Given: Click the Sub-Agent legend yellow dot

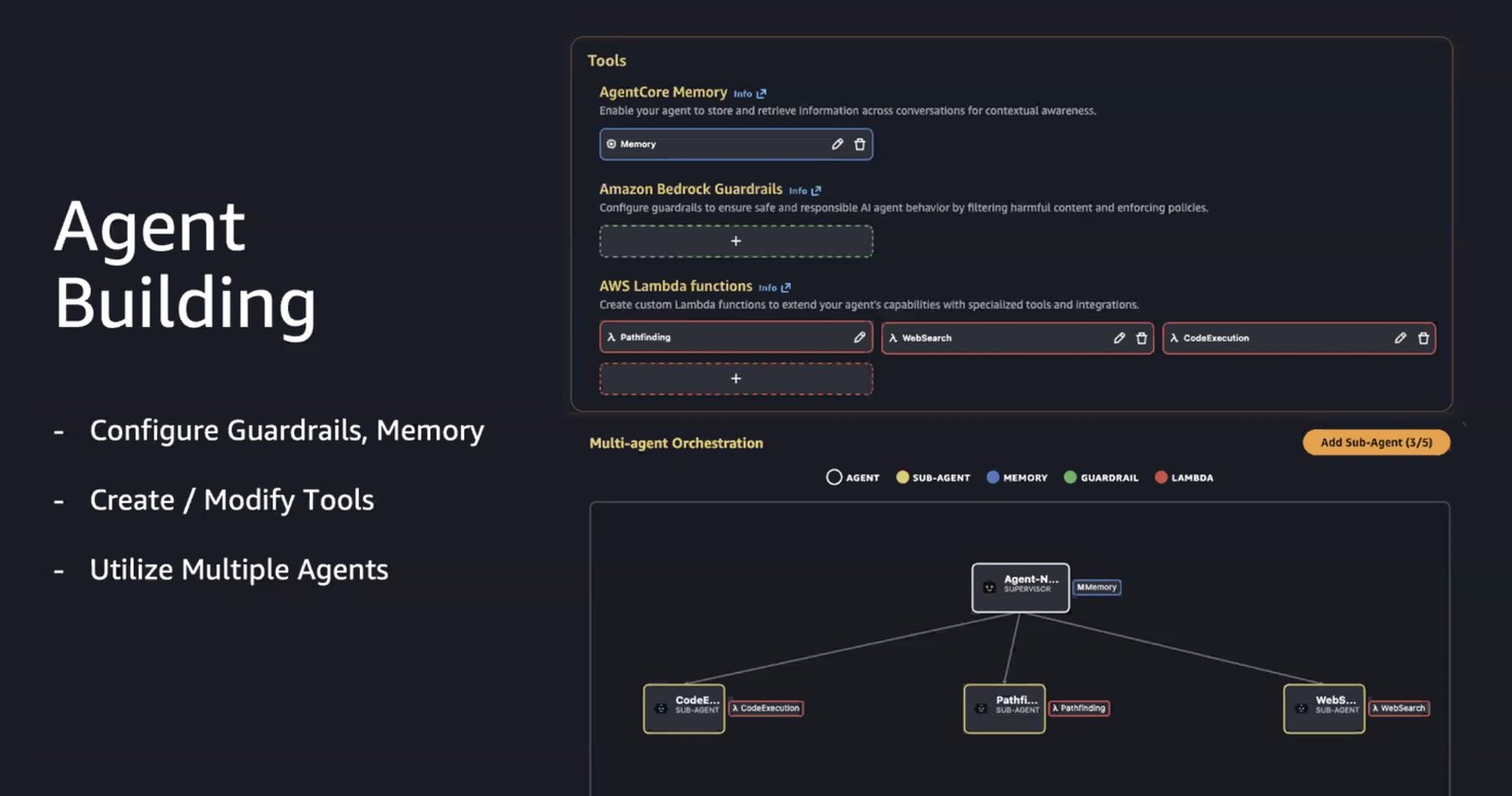Looking at the screenshot, I should click(902, 477).
